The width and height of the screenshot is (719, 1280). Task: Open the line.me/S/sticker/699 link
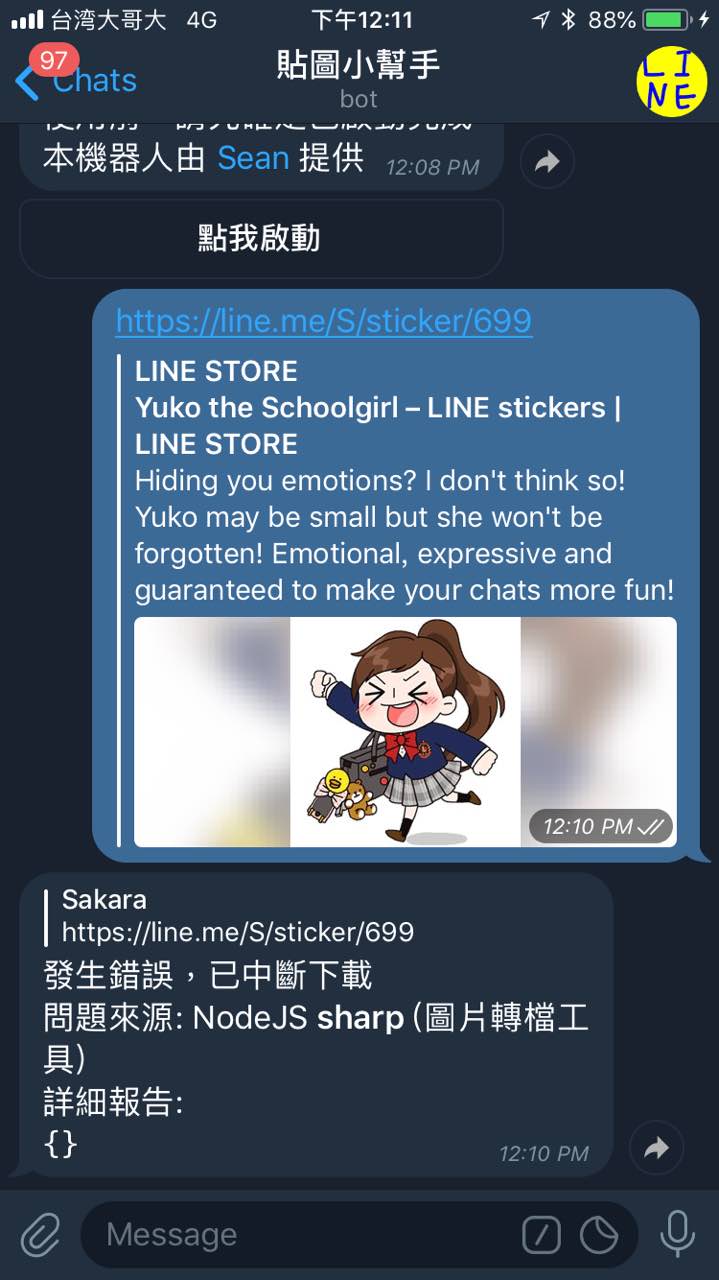(324, 321)
